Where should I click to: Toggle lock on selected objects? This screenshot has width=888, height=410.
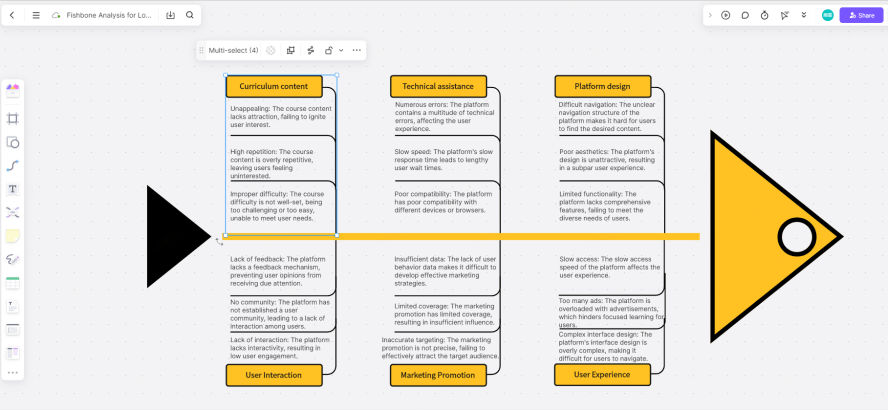pyautogui.click(x=329, y=50)
